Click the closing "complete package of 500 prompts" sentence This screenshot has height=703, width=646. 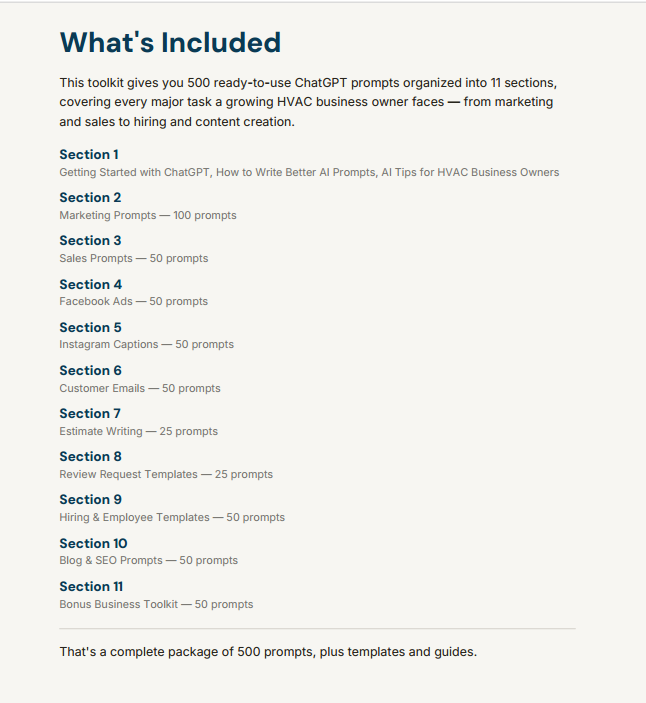click(268, 651)
